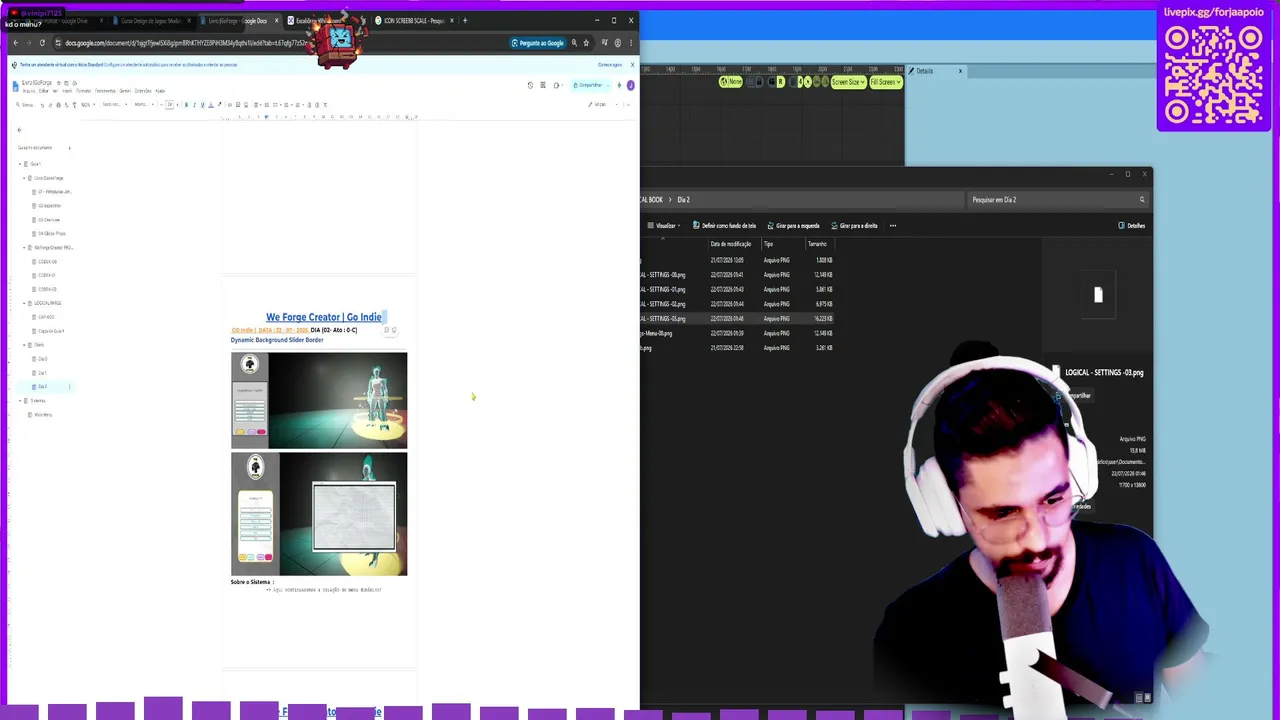
Task: Open the zoom level dropdown showing 100%
Action: click(x=87, y=105)
